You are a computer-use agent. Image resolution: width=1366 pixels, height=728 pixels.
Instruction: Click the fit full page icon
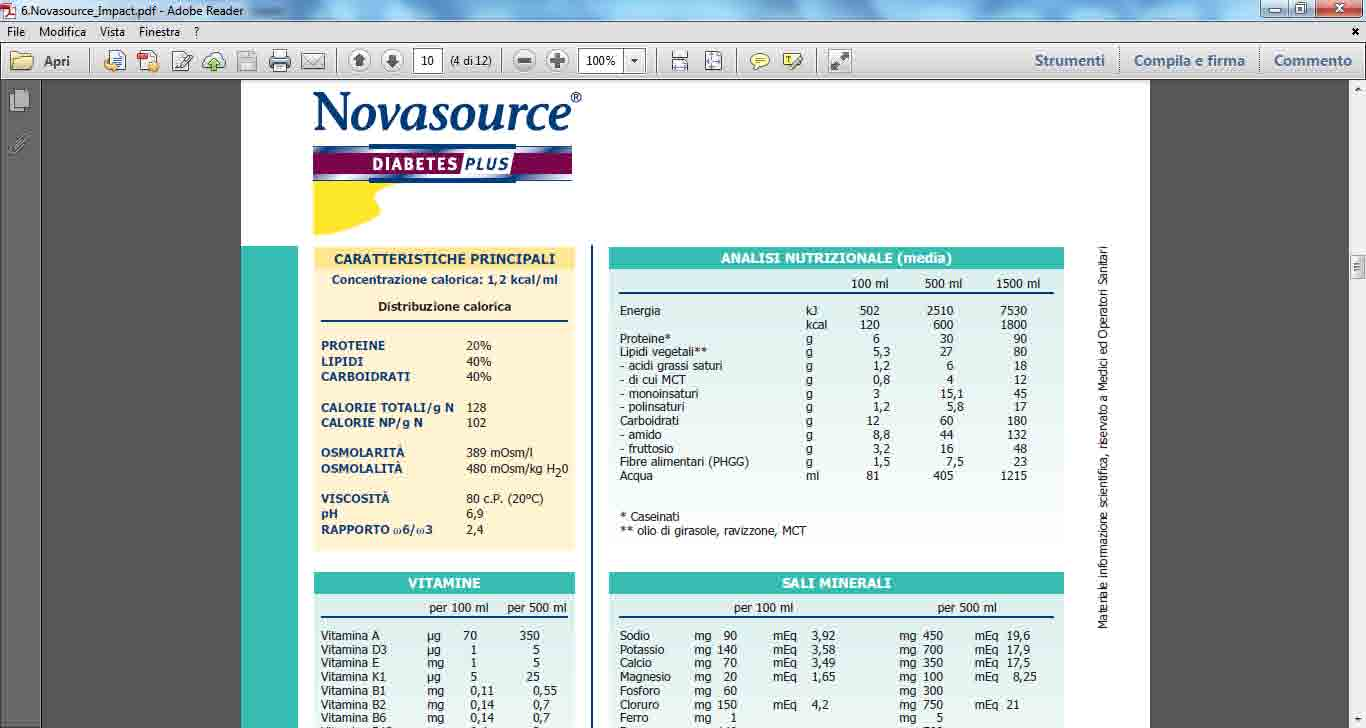[x=713, y=61]
